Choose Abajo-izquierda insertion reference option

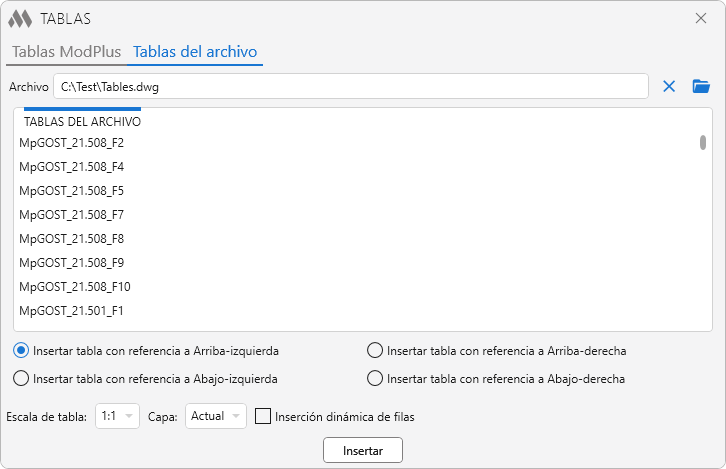tap(21, 379)
